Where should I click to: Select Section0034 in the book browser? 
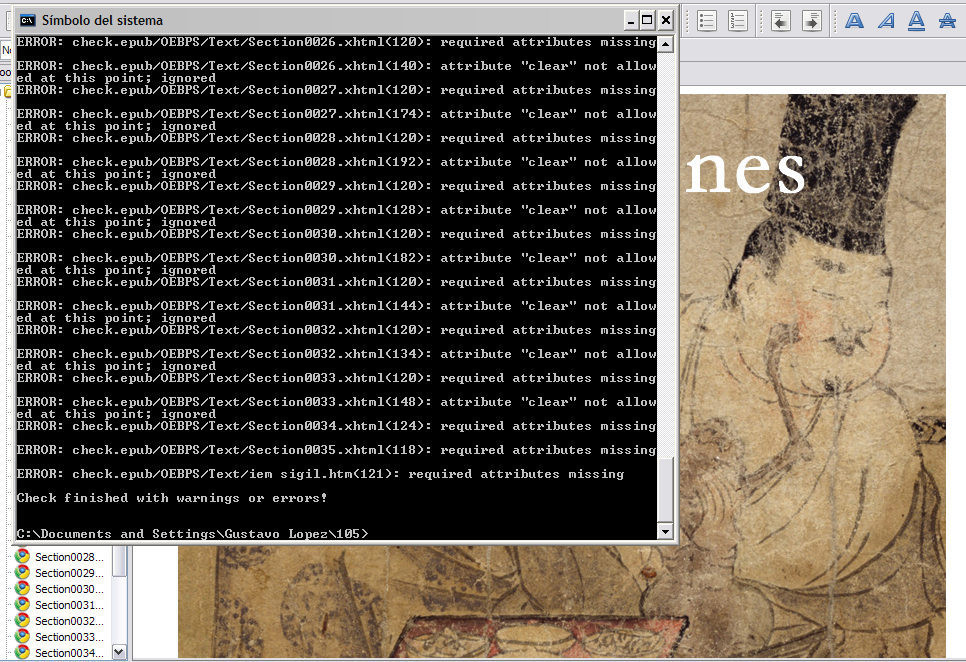click(x=69, y=653)
